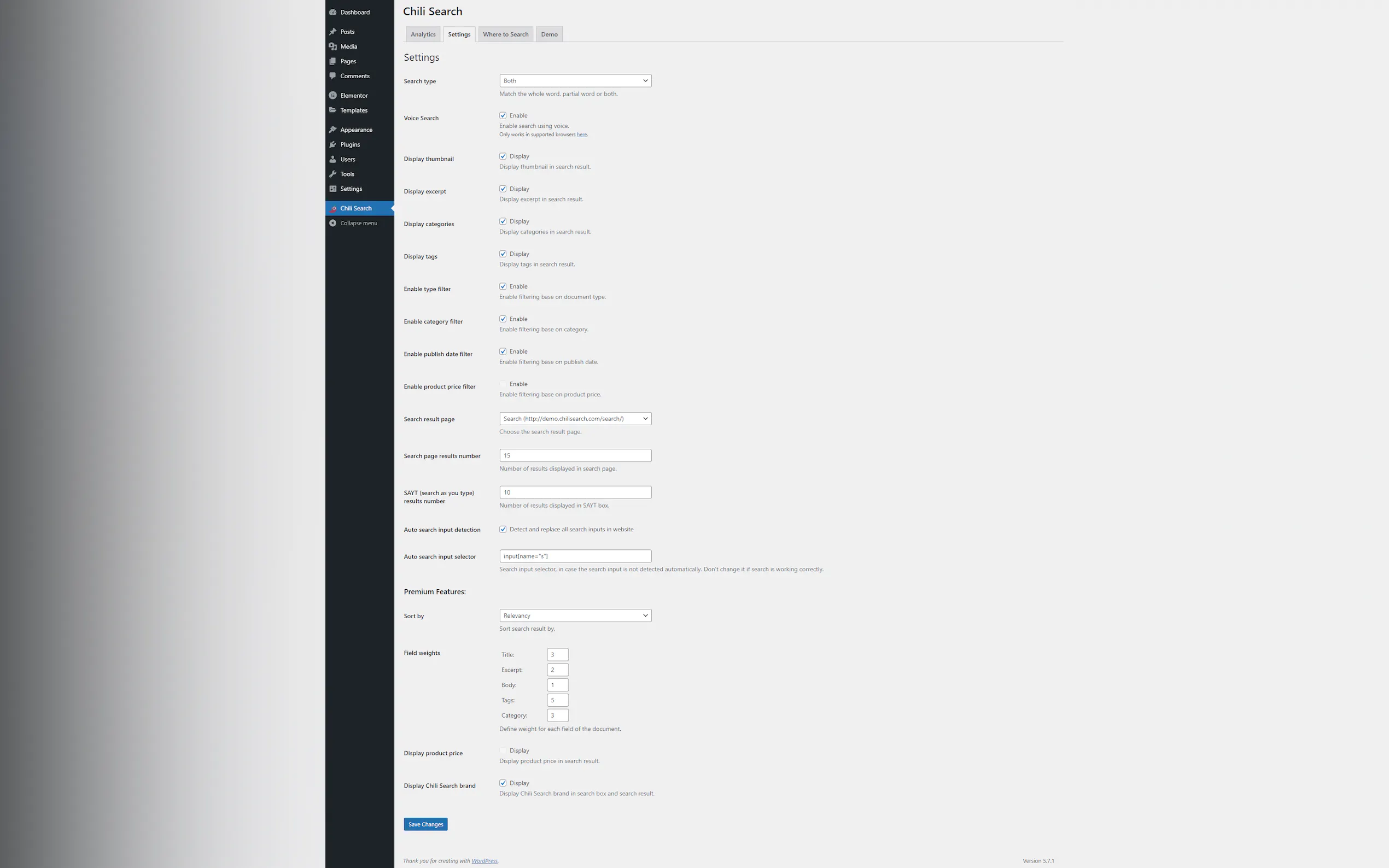Click the Media library icon
This screenshot has height=868, width=1389.
(332, 46)
